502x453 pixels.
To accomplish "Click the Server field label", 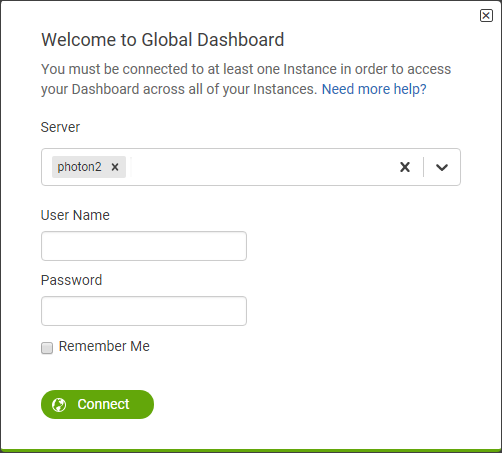I will point(60,127).
